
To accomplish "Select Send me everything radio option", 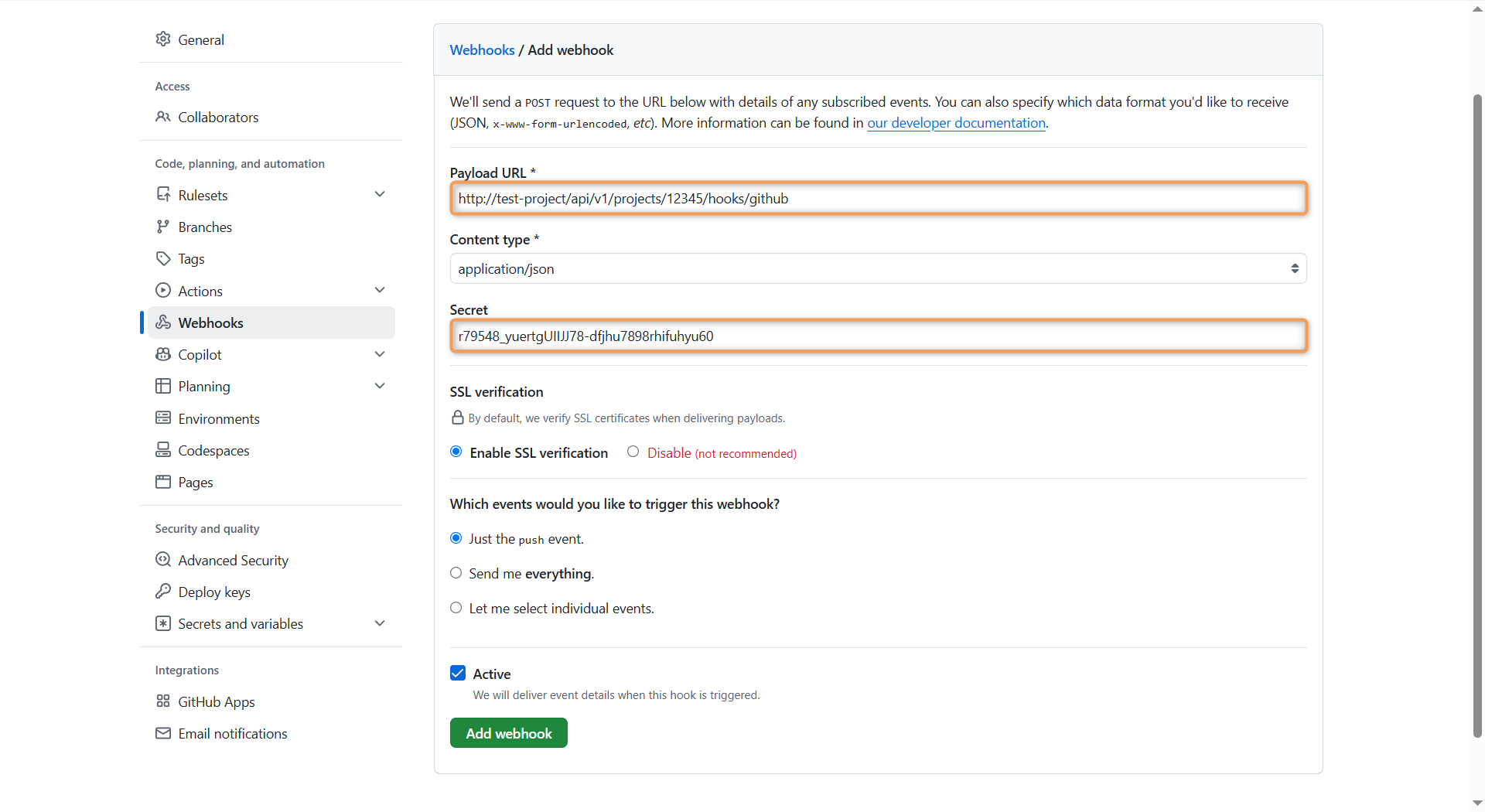I will [x=456, y=573].
